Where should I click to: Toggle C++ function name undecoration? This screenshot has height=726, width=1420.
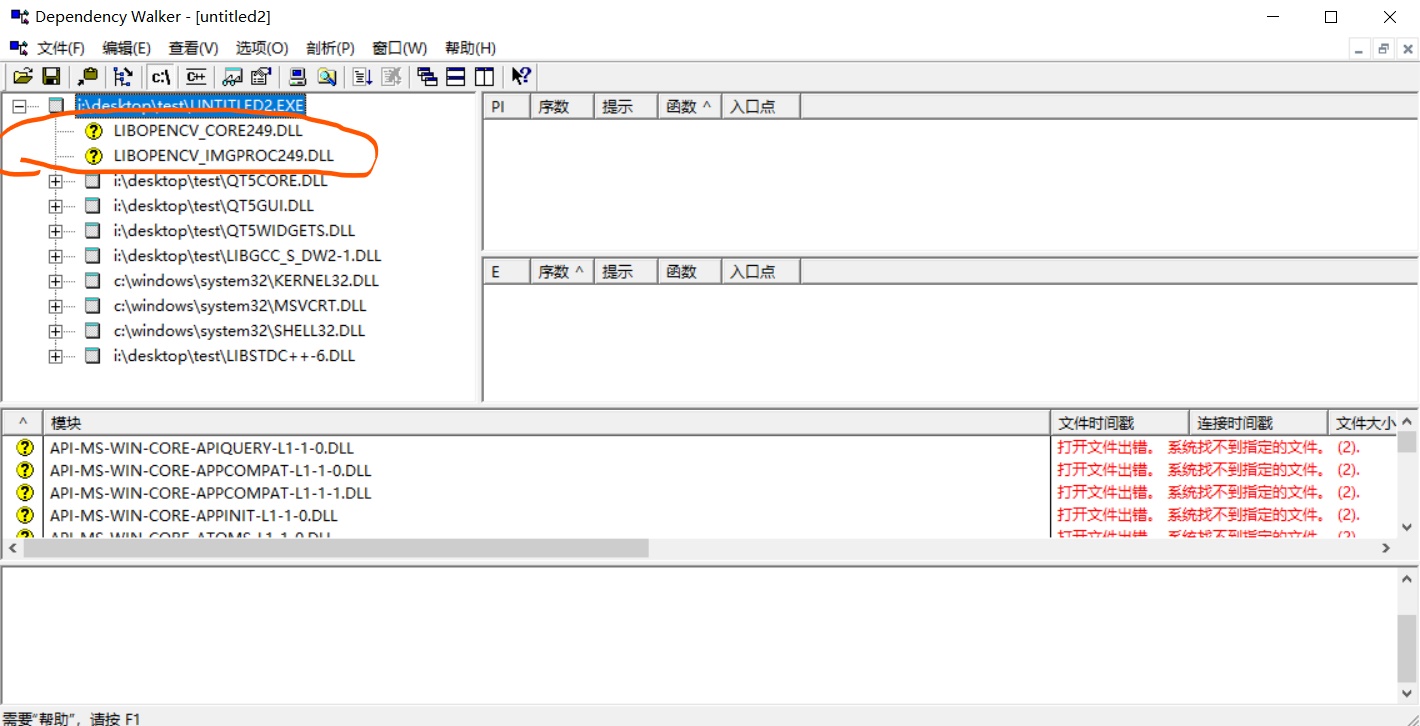point(196,76)
